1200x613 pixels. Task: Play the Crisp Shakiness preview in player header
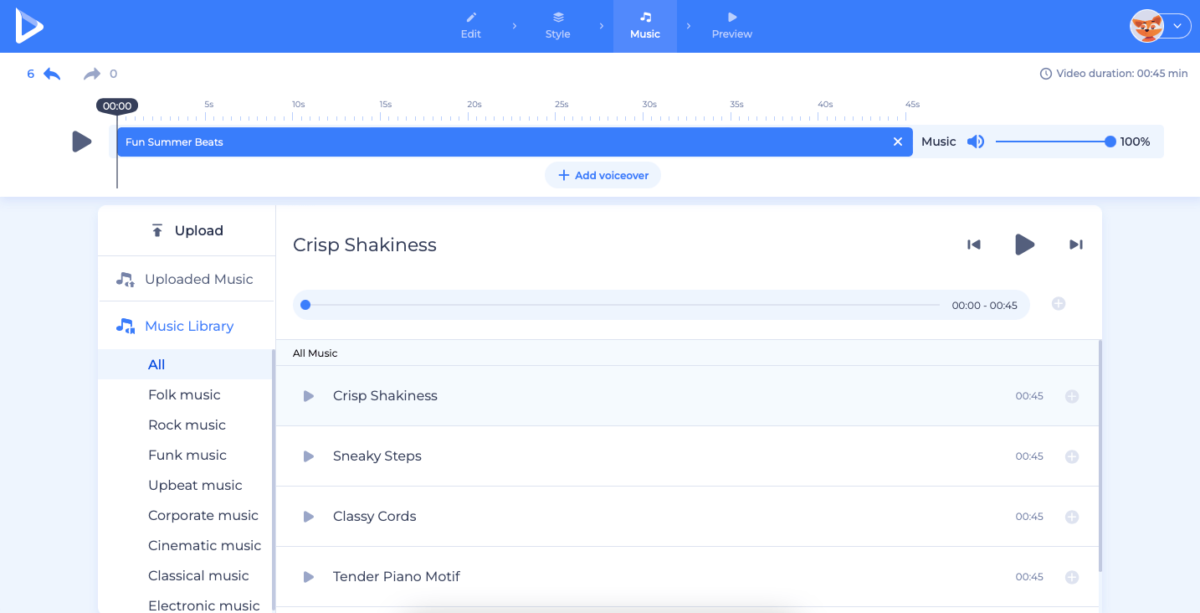point(1024,245)
